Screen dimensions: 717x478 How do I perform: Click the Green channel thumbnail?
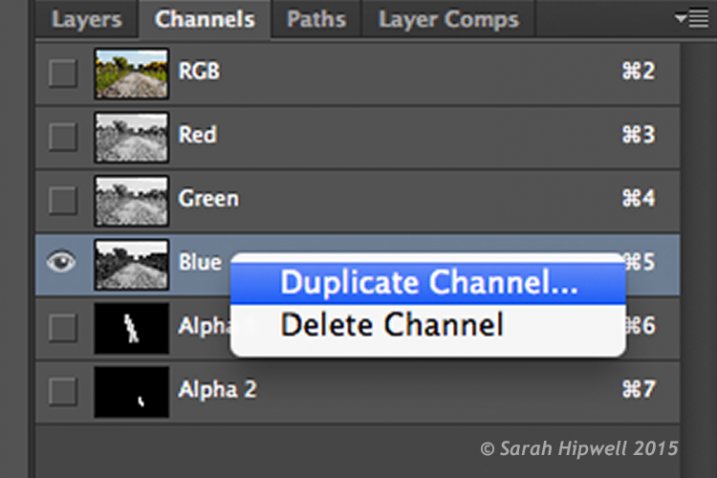pyautogui.click(x=130, y=200)
